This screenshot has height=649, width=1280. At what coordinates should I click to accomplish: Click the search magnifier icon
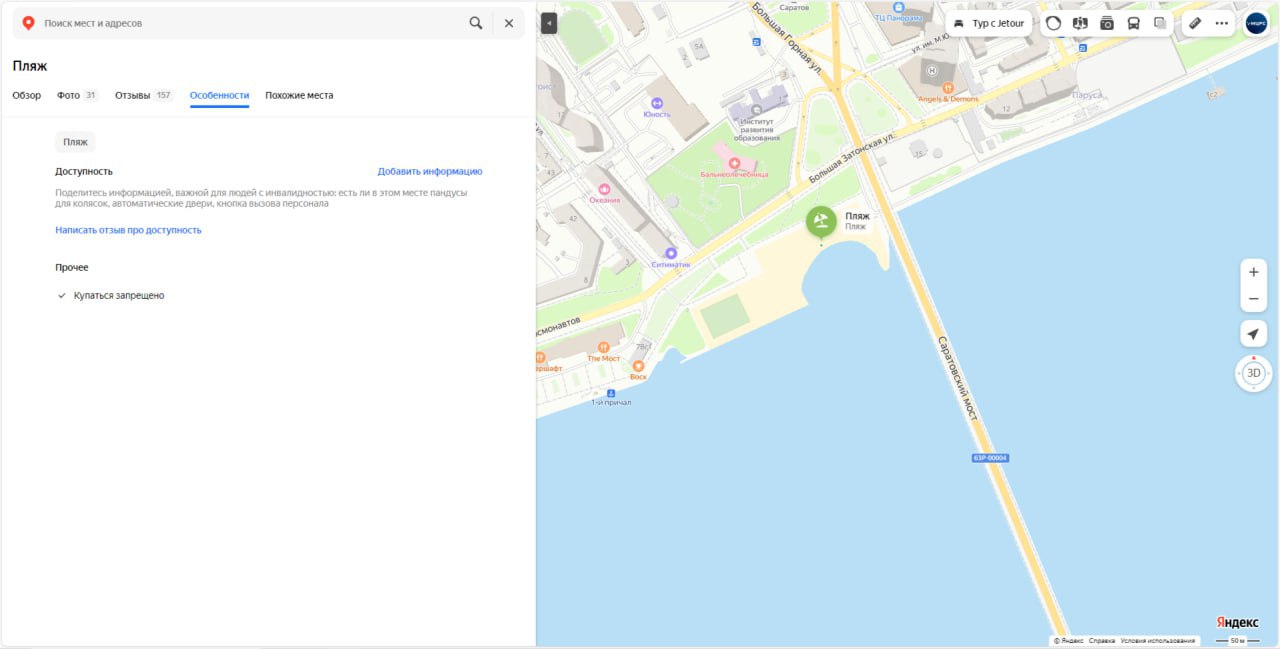[476, 23]
